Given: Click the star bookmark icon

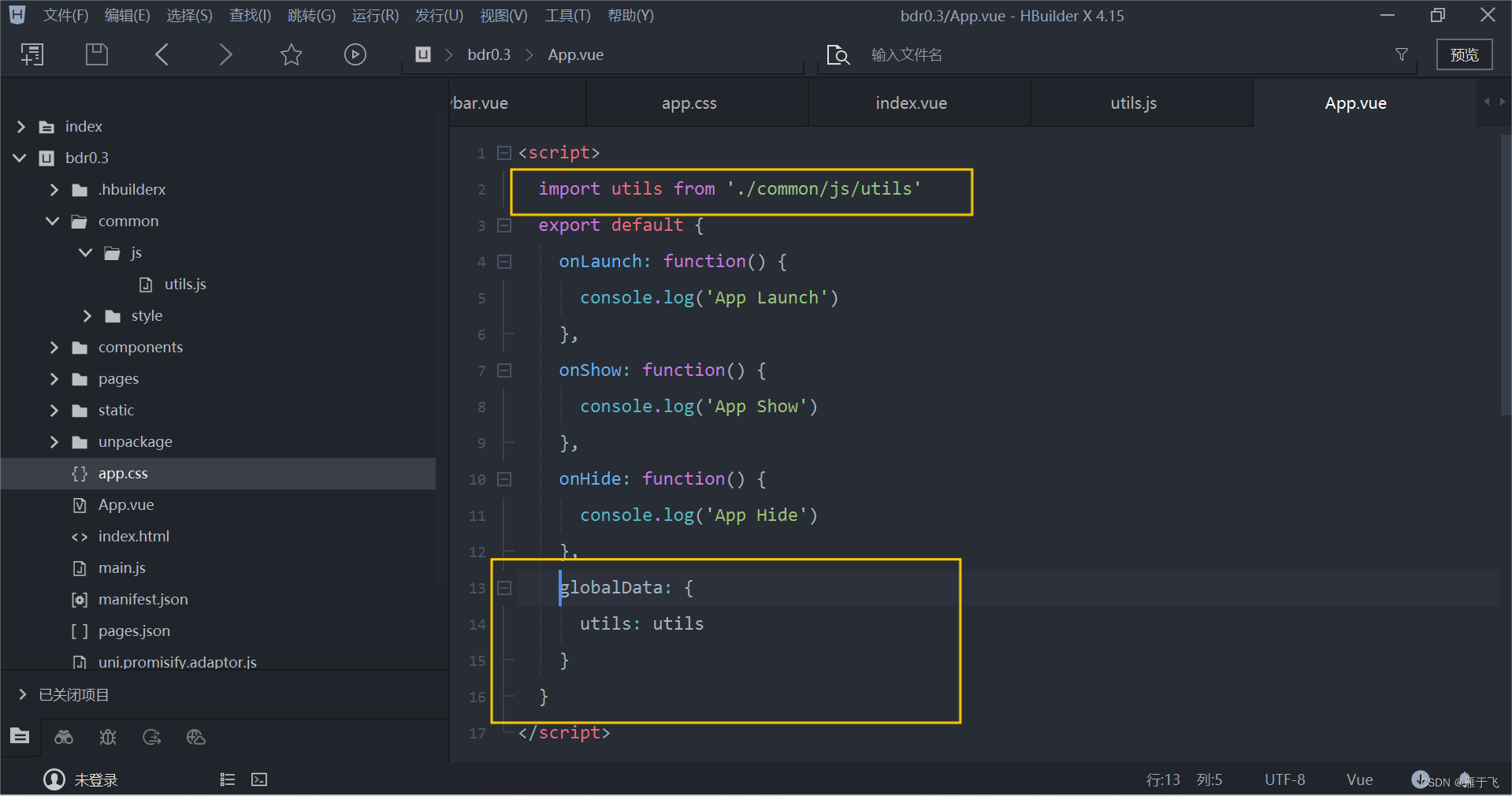Looking at the screenshot, I should (291, 54).
